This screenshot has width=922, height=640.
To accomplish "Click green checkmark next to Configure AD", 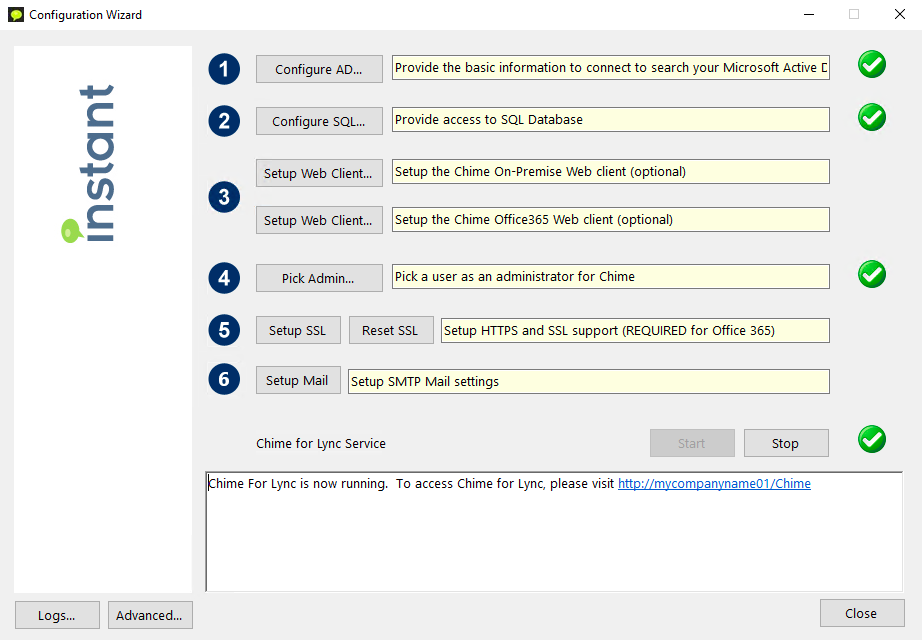I will 872,65.
